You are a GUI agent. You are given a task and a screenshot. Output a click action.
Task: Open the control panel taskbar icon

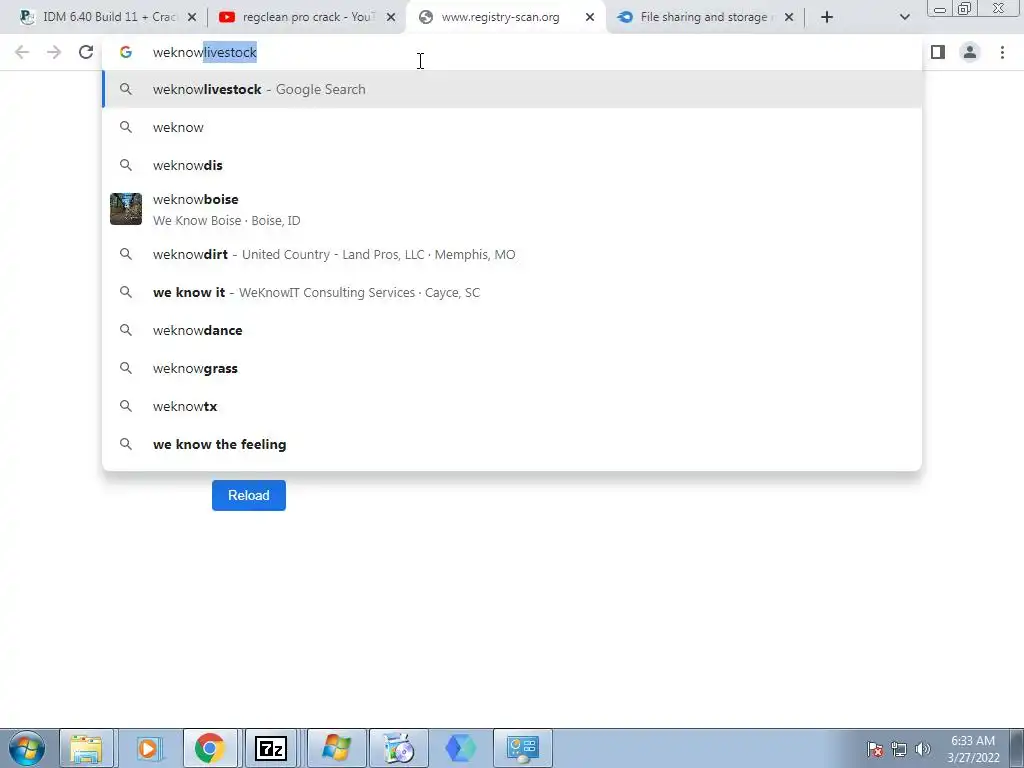[x=522, y=748]
